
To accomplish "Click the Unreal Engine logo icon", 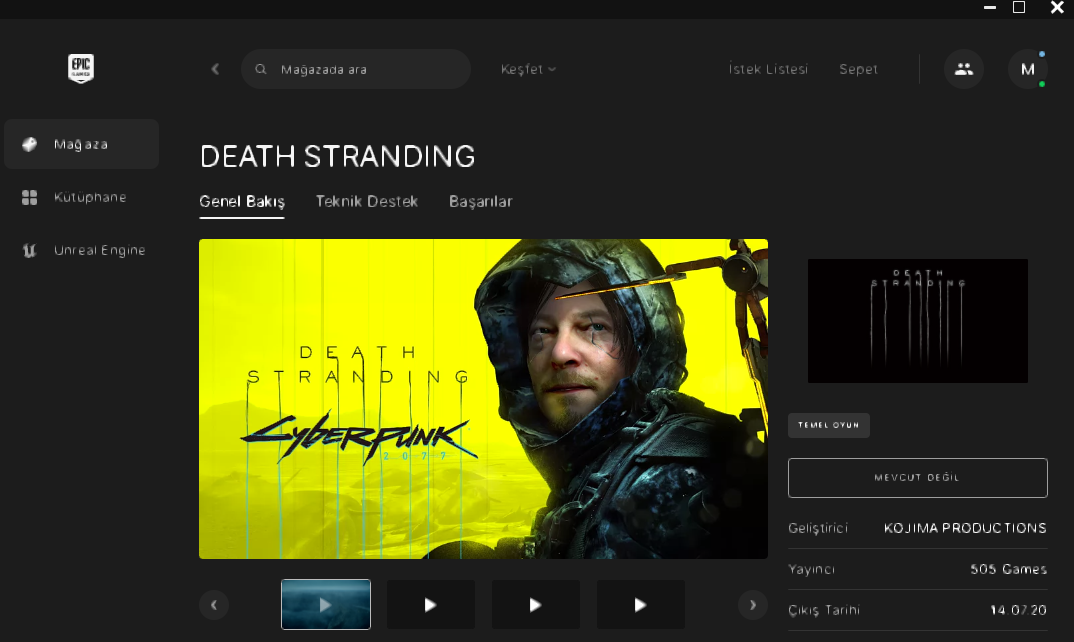I will (29, 250).
